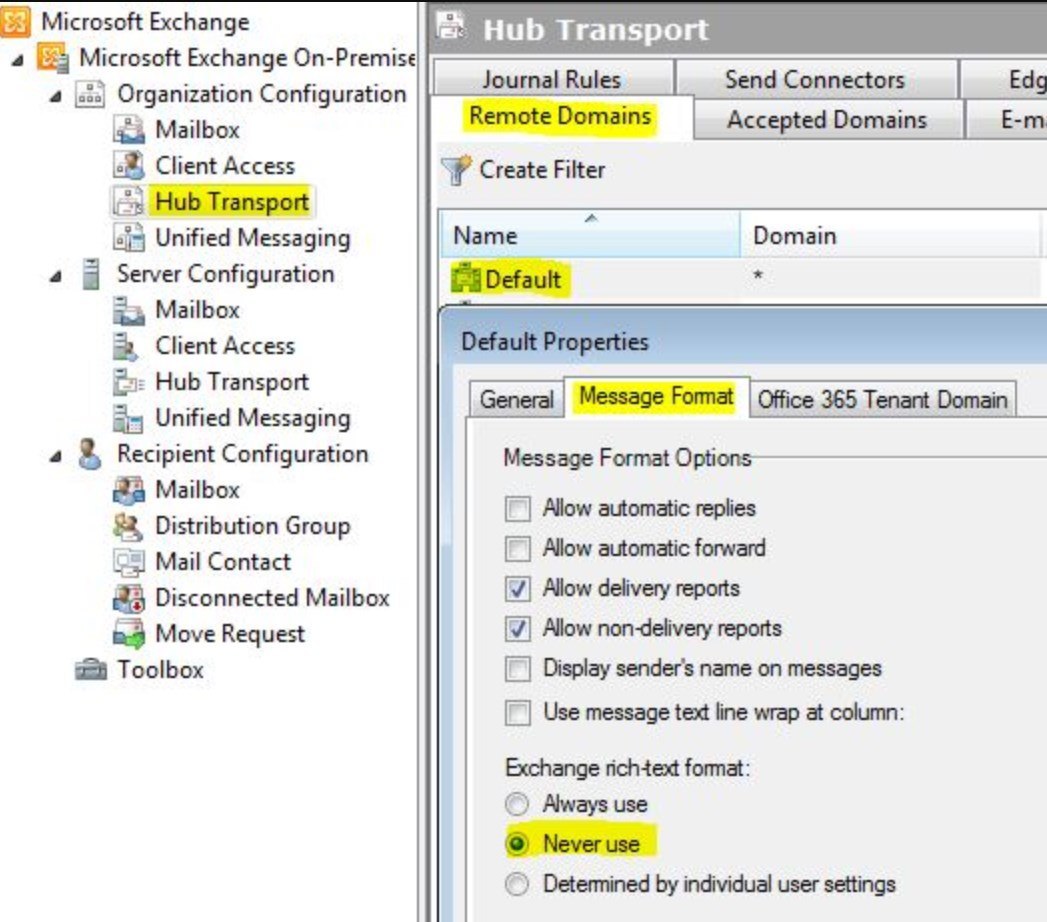Check Use message text line wrap at column
This screenshot has width=1047, height=922.
coord(517,712)
